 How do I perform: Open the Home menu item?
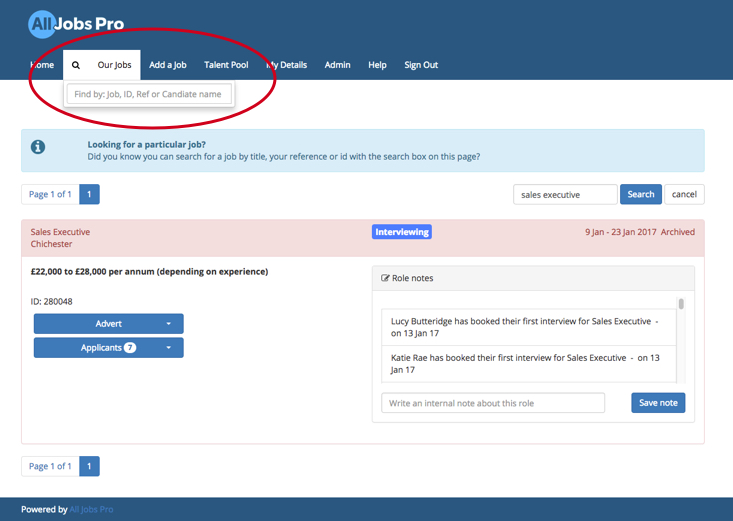[x=42, y=65]
